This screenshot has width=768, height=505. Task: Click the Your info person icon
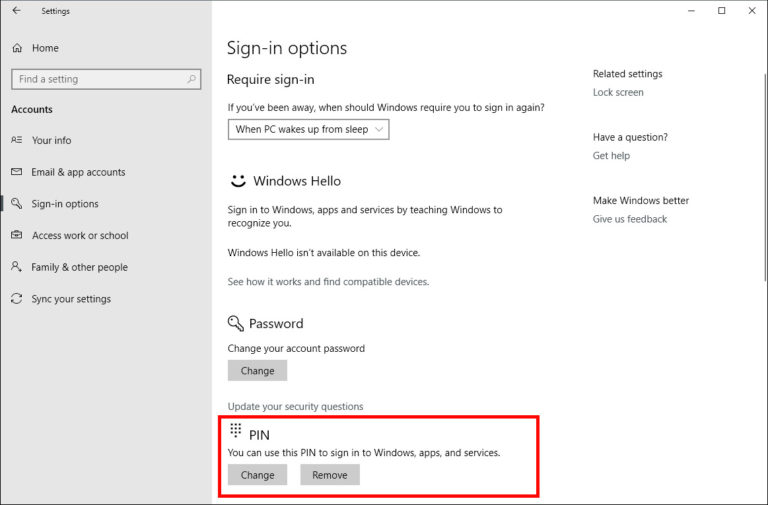pos(17,140)
